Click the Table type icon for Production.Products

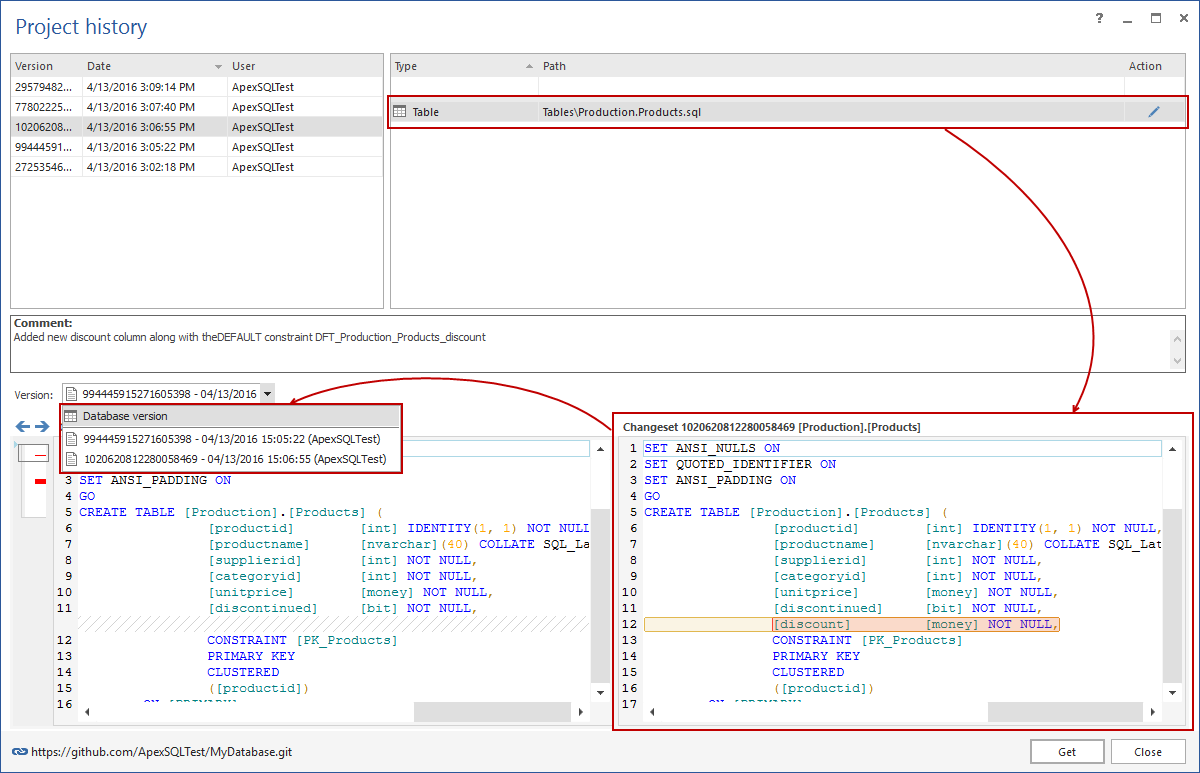pyautogui.click(x=400, y=112)
